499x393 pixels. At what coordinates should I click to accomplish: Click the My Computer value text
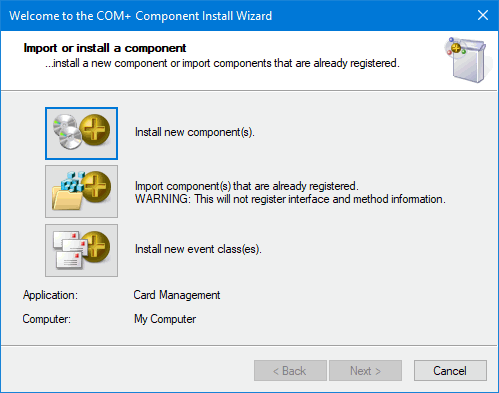click(x=165, y=319)
